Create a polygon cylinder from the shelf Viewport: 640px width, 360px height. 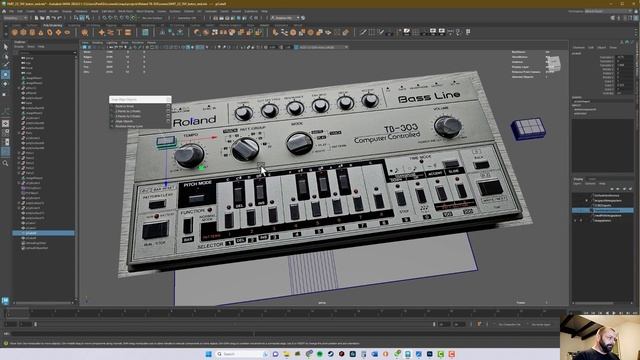click(x=32, y=32)
